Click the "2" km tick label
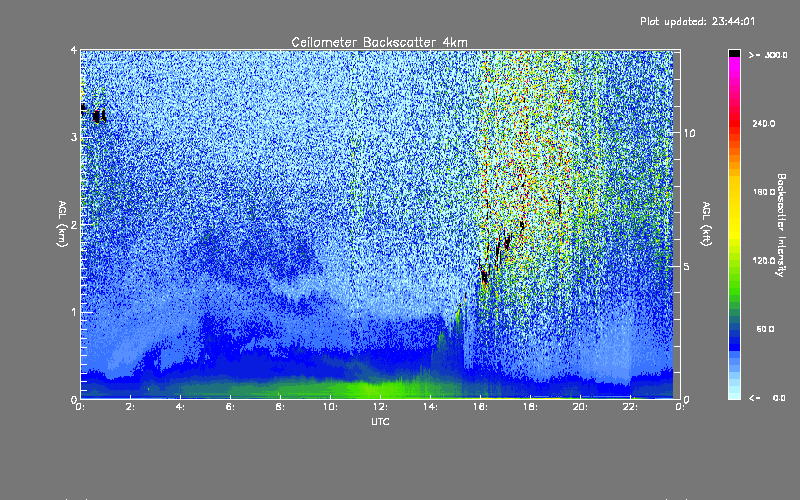 point(74,224)
